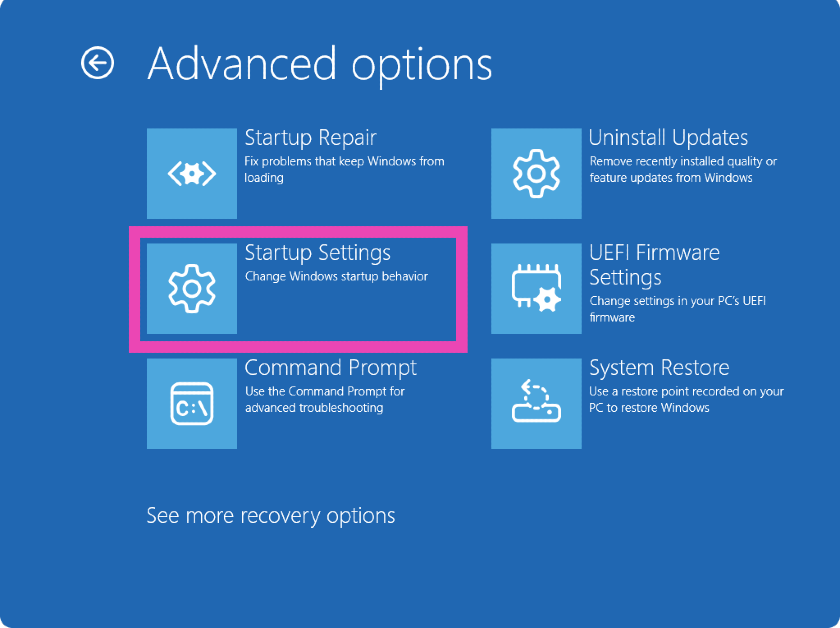The image size is (840, 628).
Task: Pick the Uninstall Updates title
Action: pos(668,138)
